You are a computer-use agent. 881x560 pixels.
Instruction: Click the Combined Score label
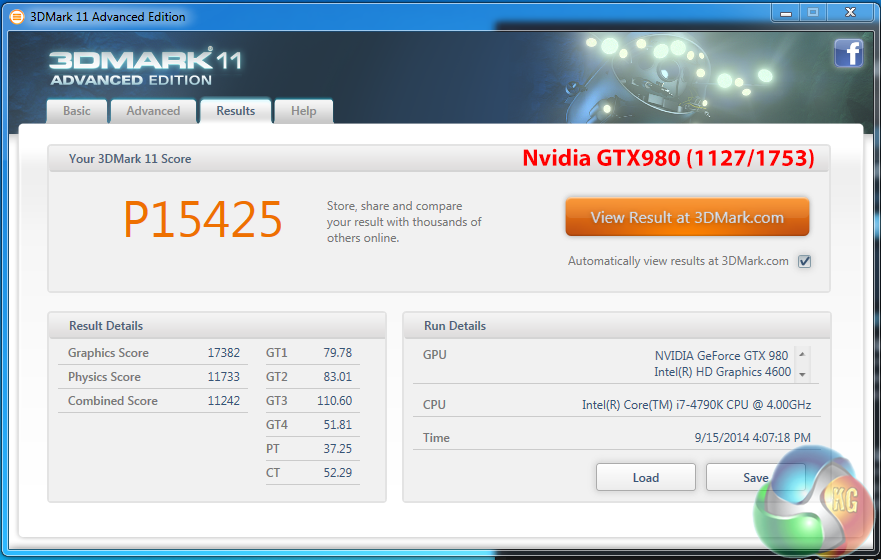(x=113, y=401)
